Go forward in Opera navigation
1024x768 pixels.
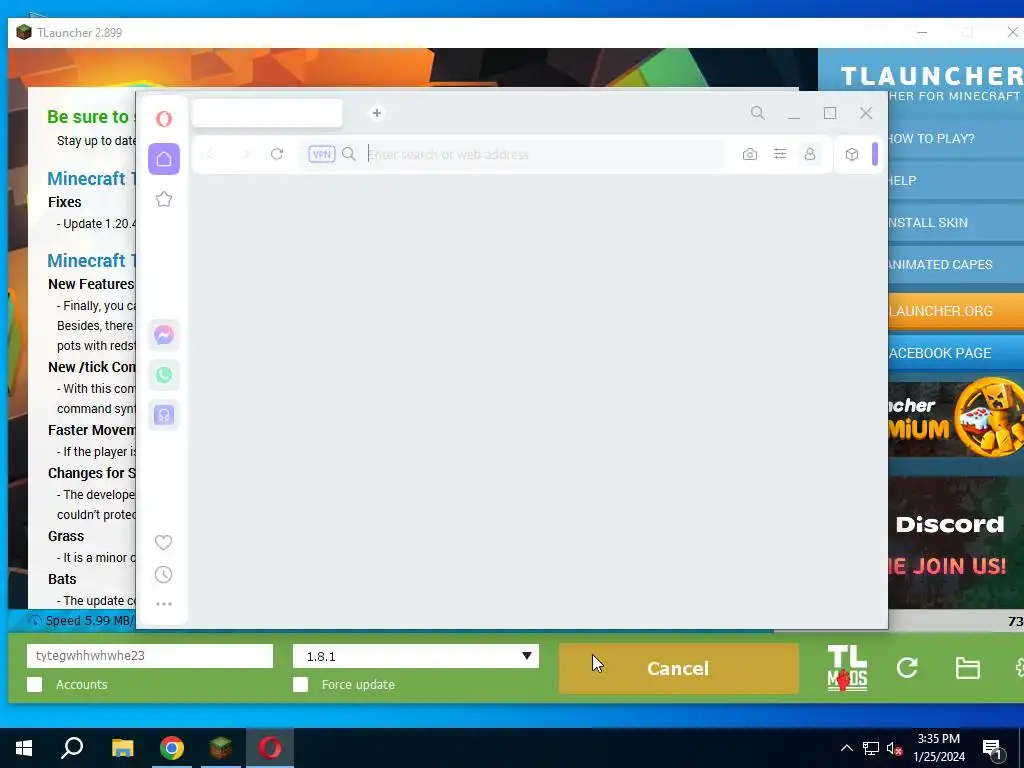pyautogui.click(x=246, y=154)
